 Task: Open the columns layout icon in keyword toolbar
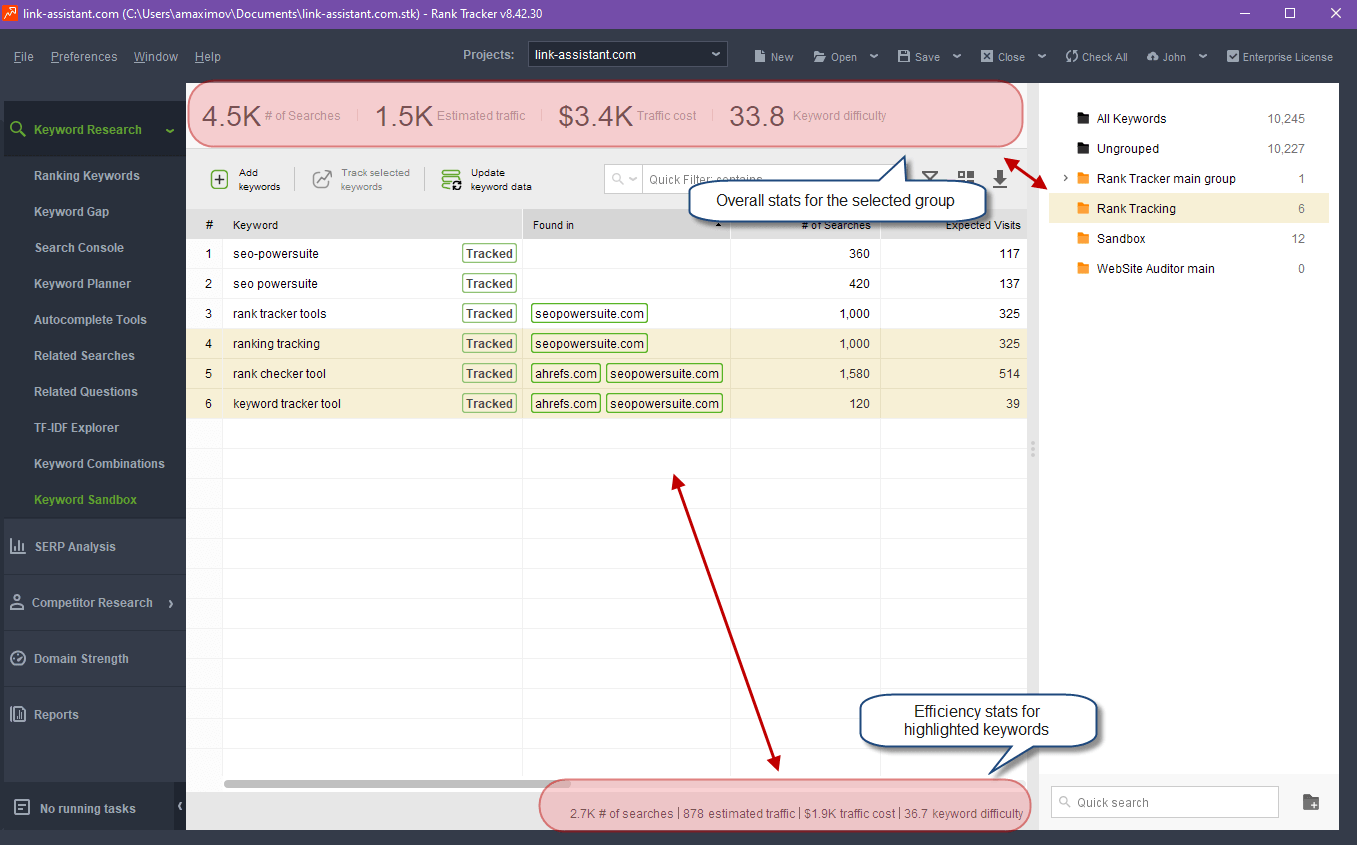pyautogui.click(x=965, y=179)
